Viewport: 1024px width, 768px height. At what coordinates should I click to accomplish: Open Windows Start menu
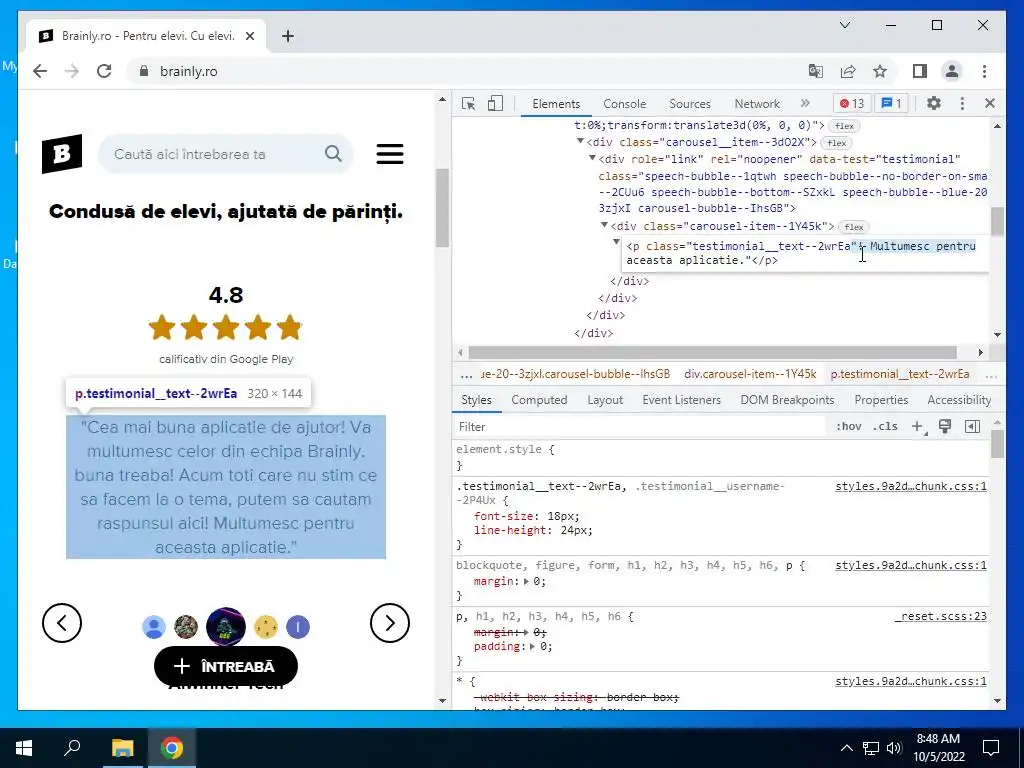pos(24,748)
